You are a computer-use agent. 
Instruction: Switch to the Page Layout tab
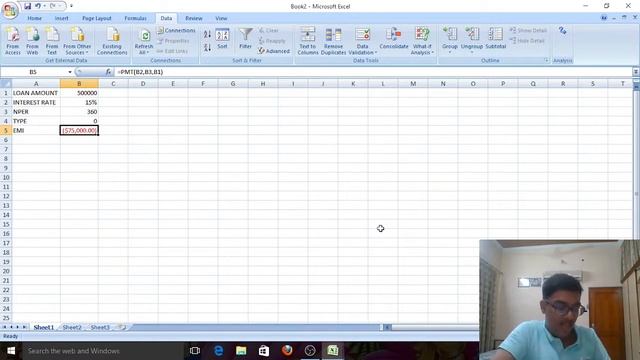(x=97, y=18)
